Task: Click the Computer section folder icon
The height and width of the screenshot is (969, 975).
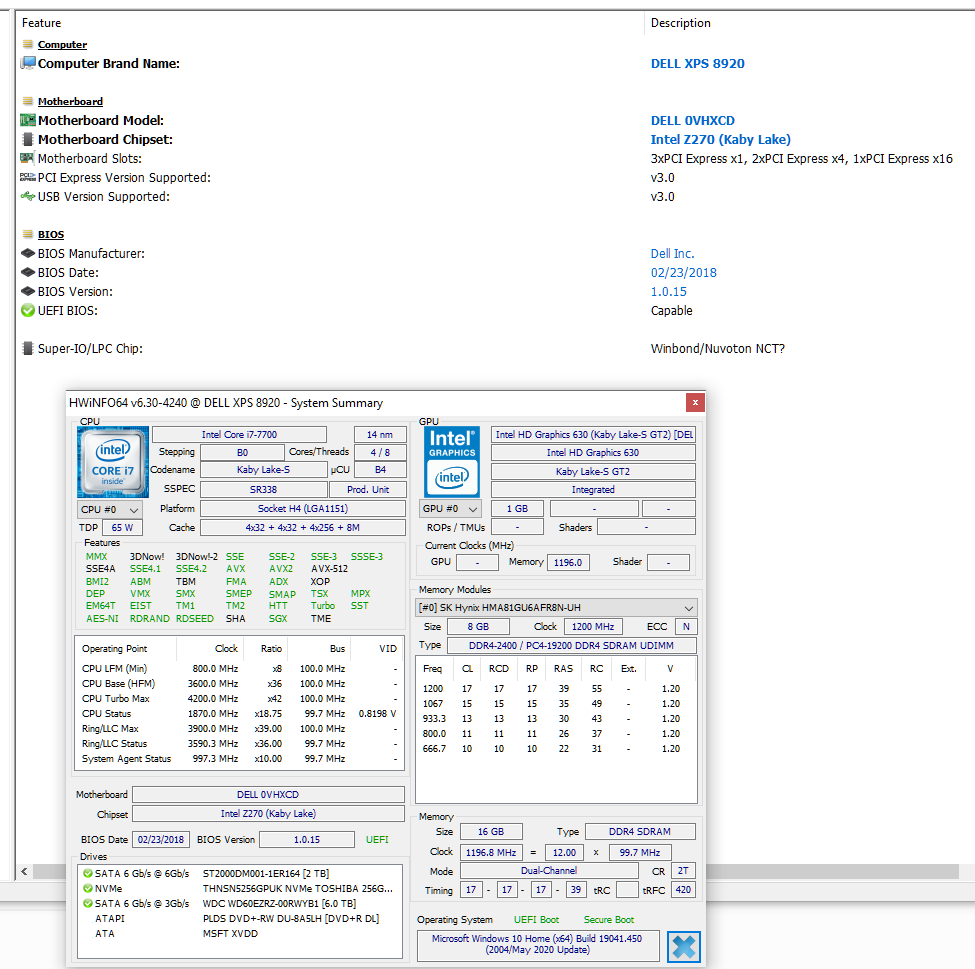Action: pyautogui.click(x=28, y=44)
